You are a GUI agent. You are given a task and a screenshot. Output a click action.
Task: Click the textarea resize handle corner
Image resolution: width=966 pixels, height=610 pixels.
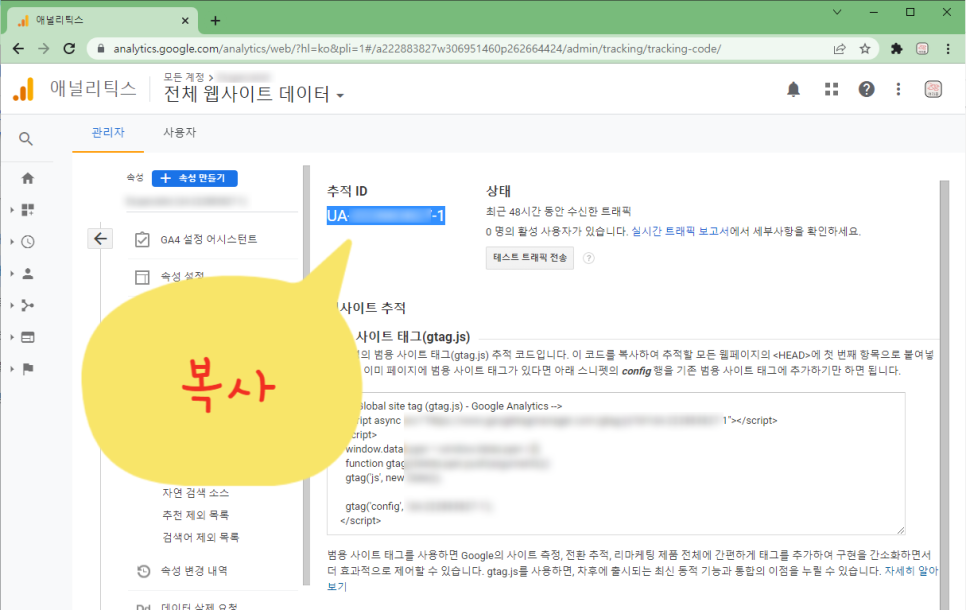tap(901, 530)
